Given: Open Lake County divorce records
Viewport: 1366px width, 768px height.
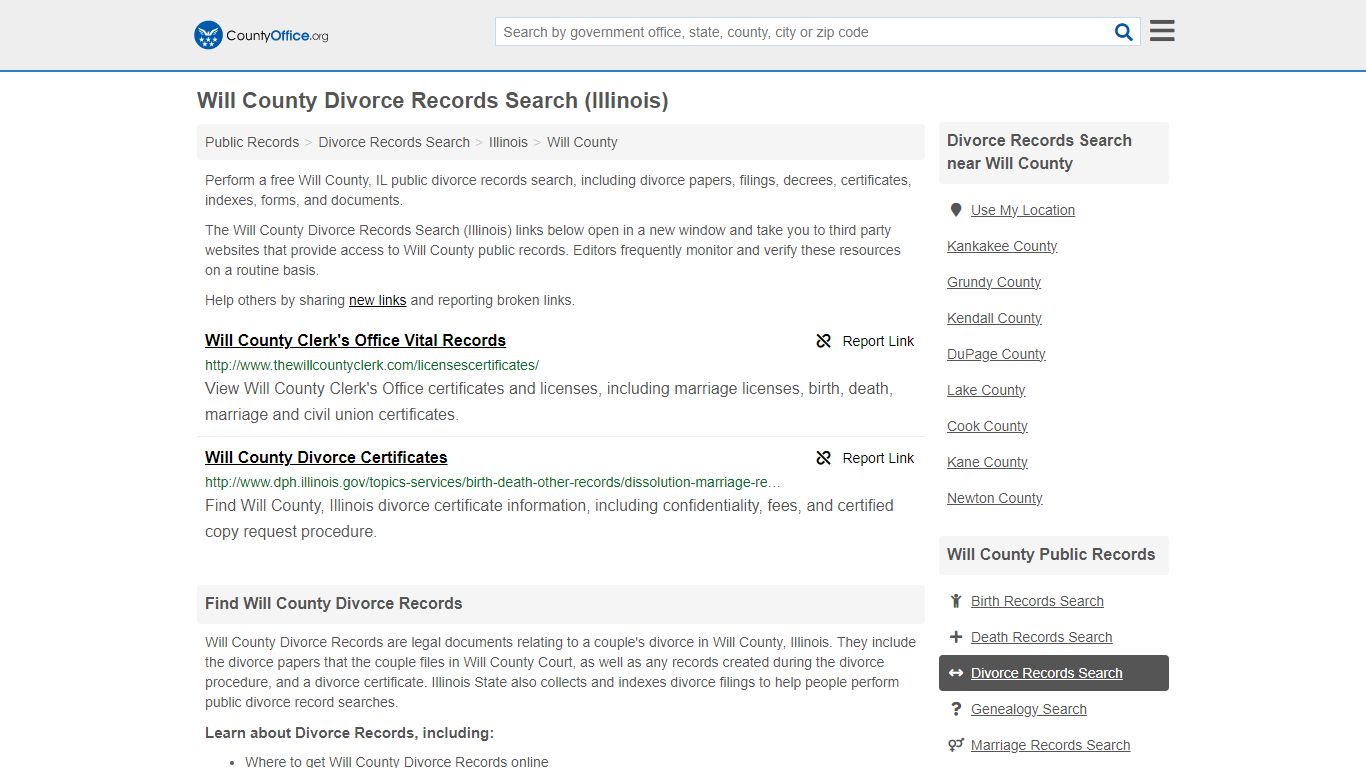Looking at the screenshot, I should click(x=986, y=390).
